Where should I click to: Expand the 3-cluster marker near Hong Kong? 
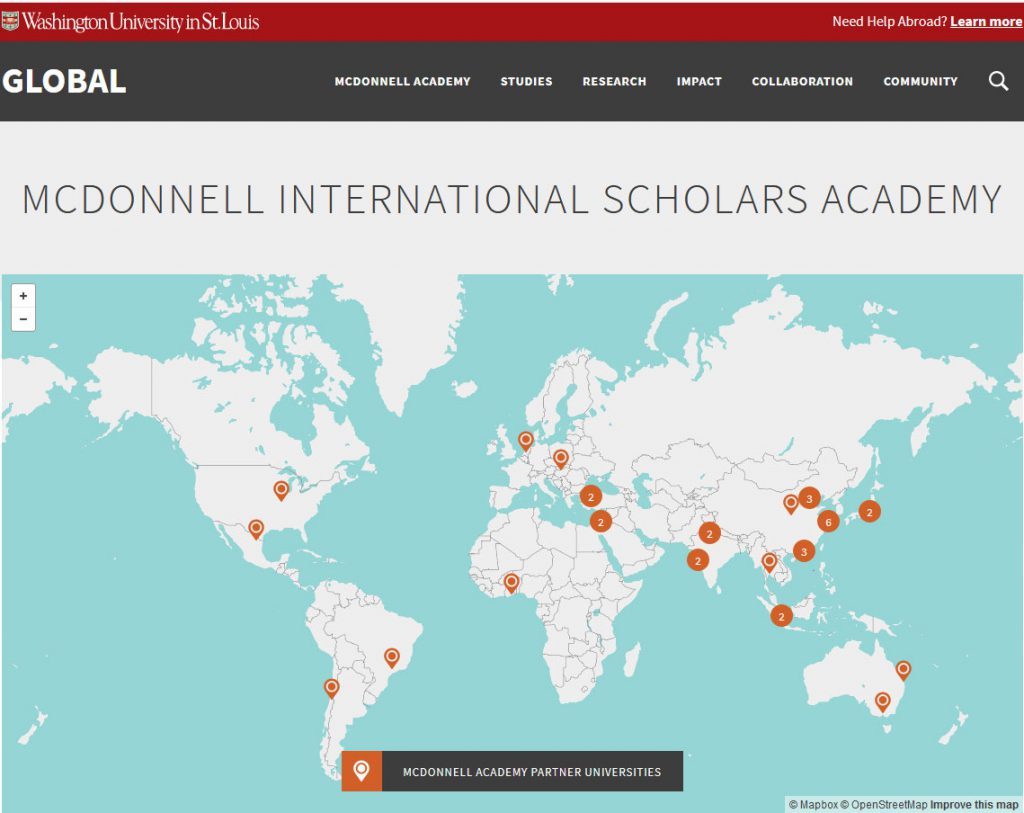pos(804,551)
